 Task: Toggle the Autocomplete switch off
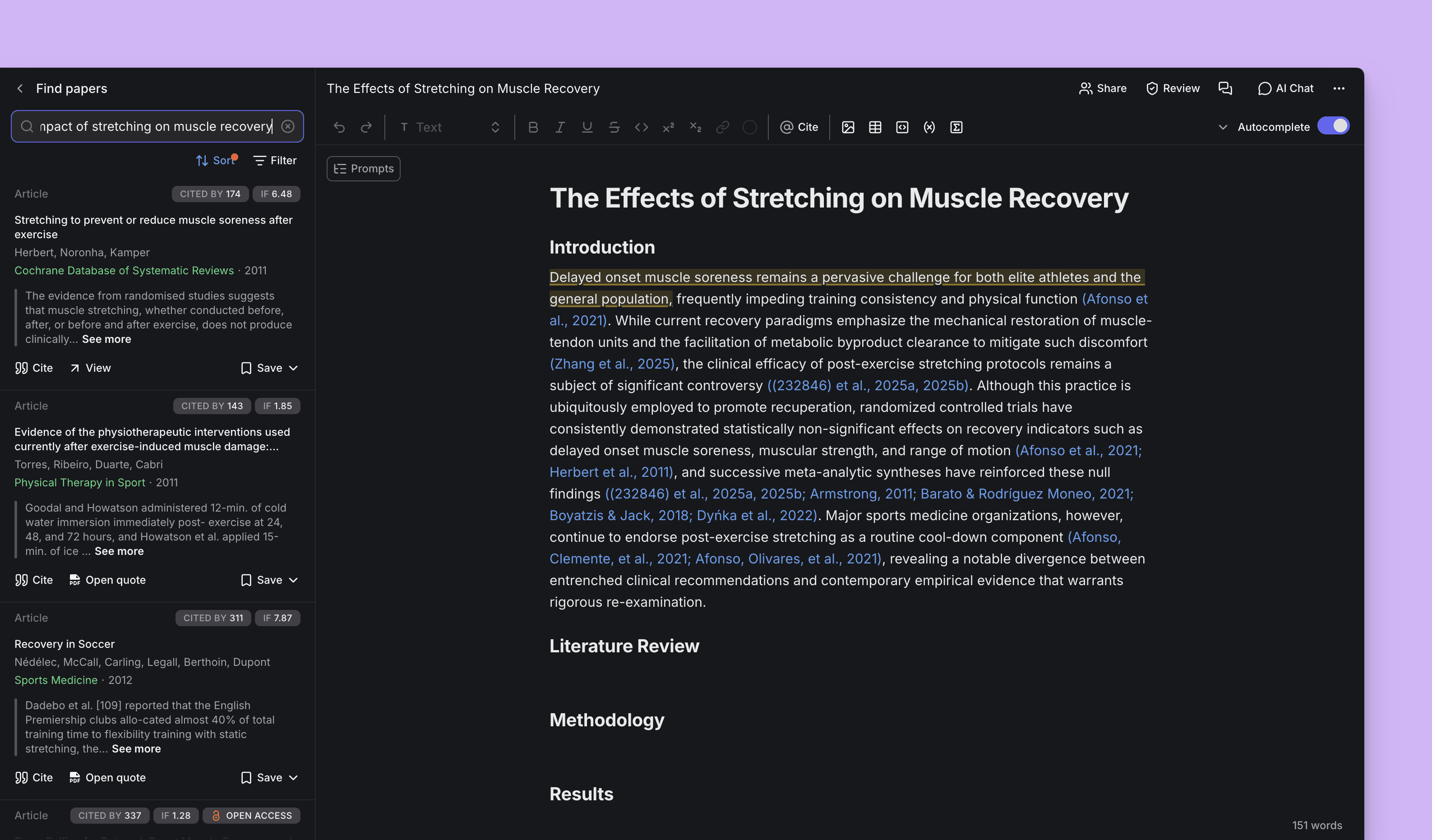[1333, 126]
